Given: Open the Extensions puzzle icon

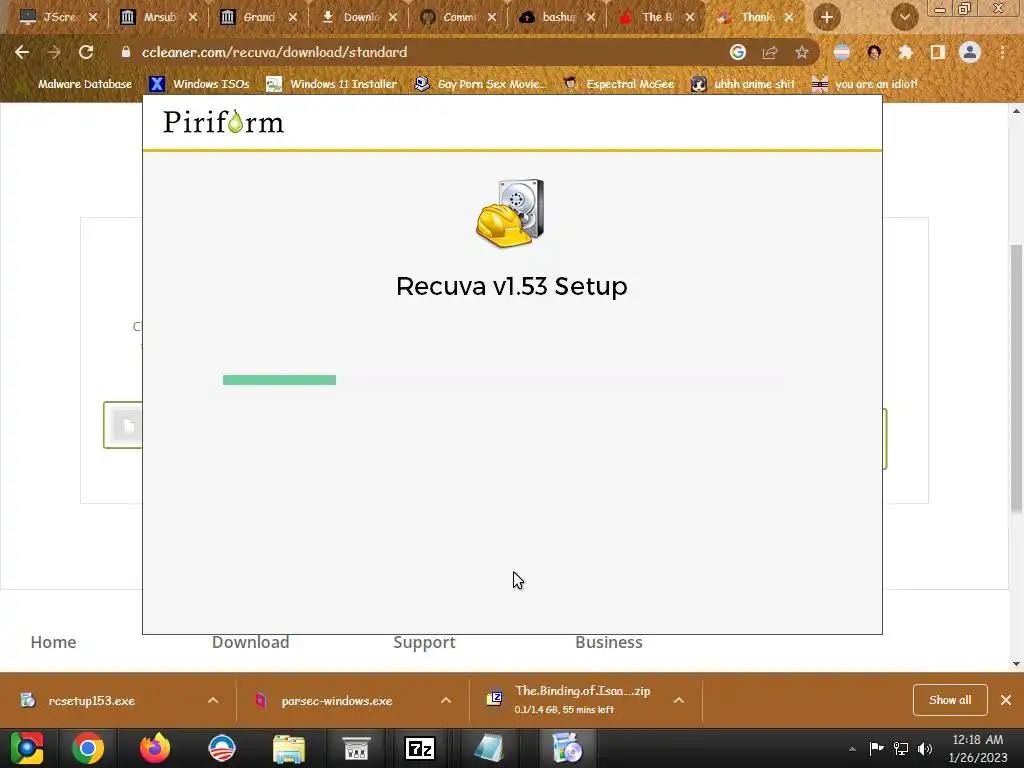Looking at the screenshot, I should [x=905, y=52].
